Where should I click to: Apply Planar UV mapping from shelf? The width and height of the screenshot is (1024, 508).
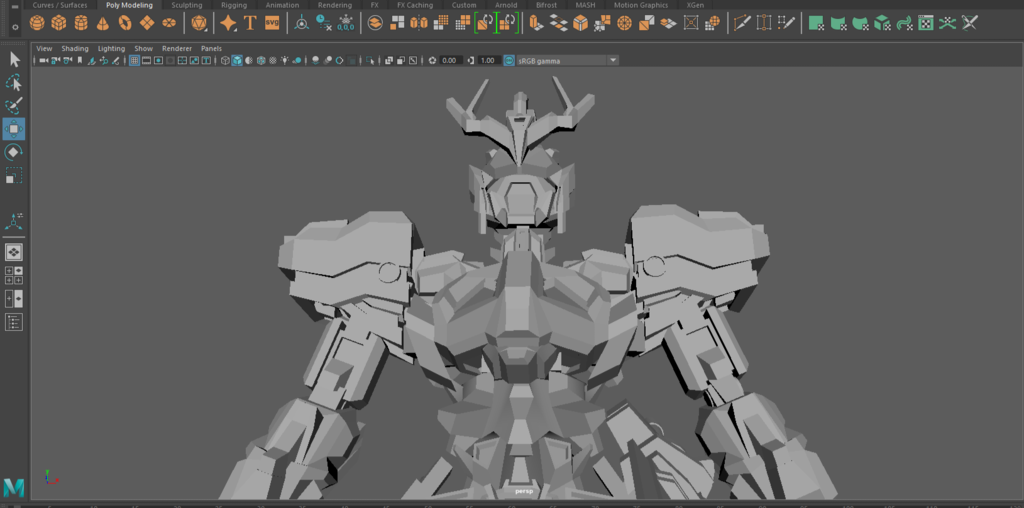point(816,24)
